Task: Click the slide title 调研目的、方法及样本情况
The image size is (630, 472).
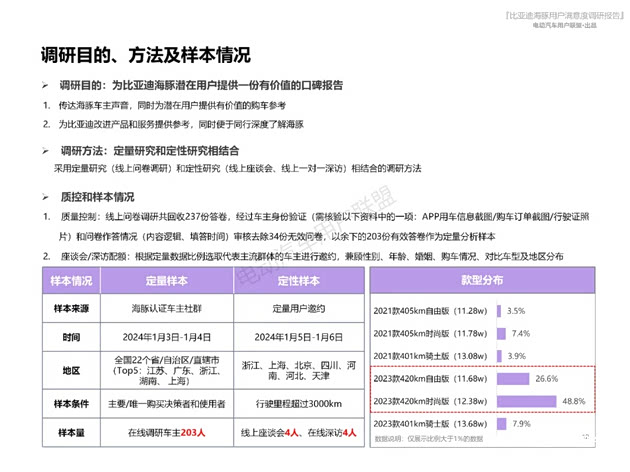Action: tap(146, 54)
